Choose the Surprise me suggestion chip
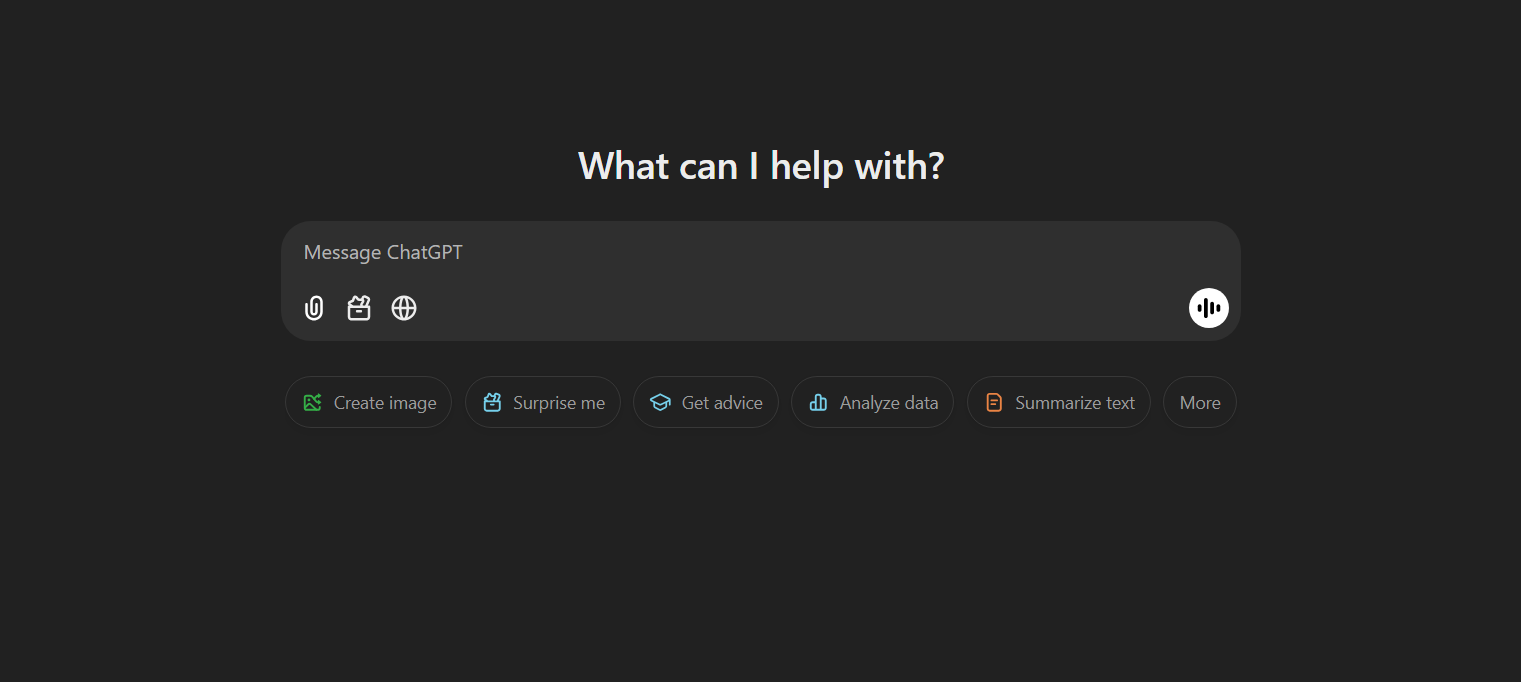Screen dimensions: 1521x682 [543, 402]
